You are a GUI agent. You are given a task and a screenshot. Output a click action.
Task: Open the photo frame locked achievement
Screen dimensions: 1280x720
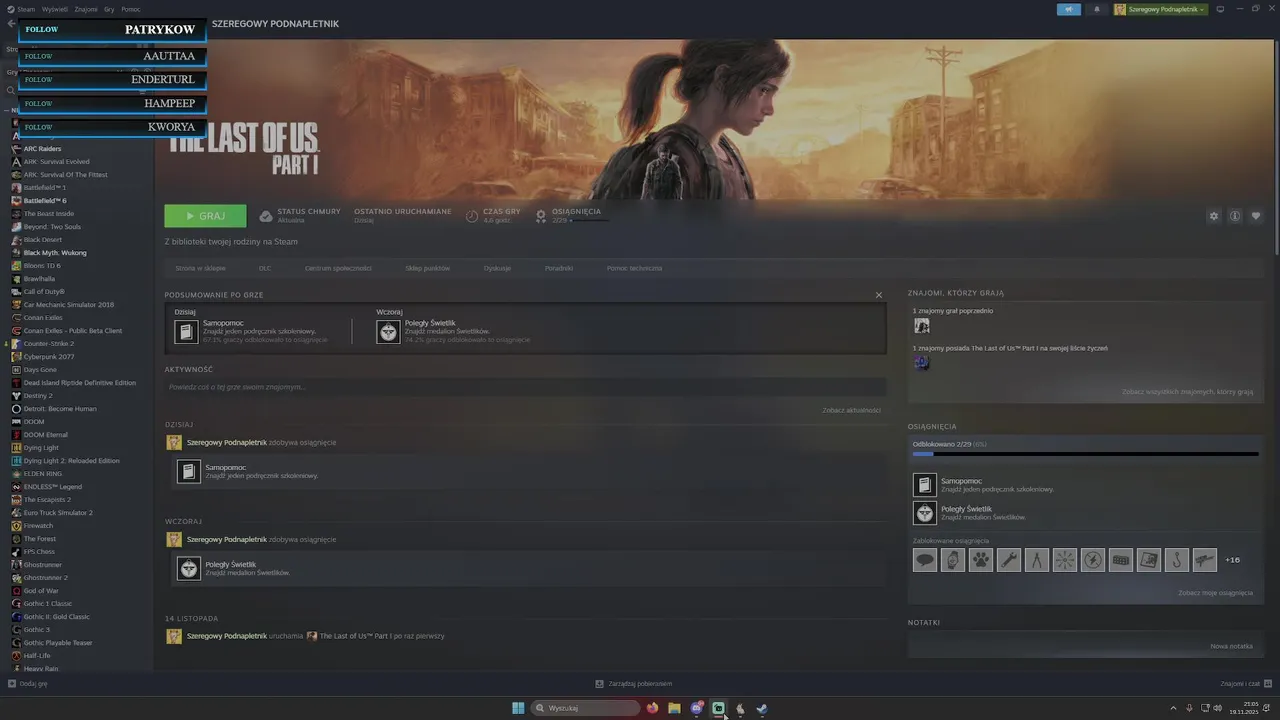1149,560
